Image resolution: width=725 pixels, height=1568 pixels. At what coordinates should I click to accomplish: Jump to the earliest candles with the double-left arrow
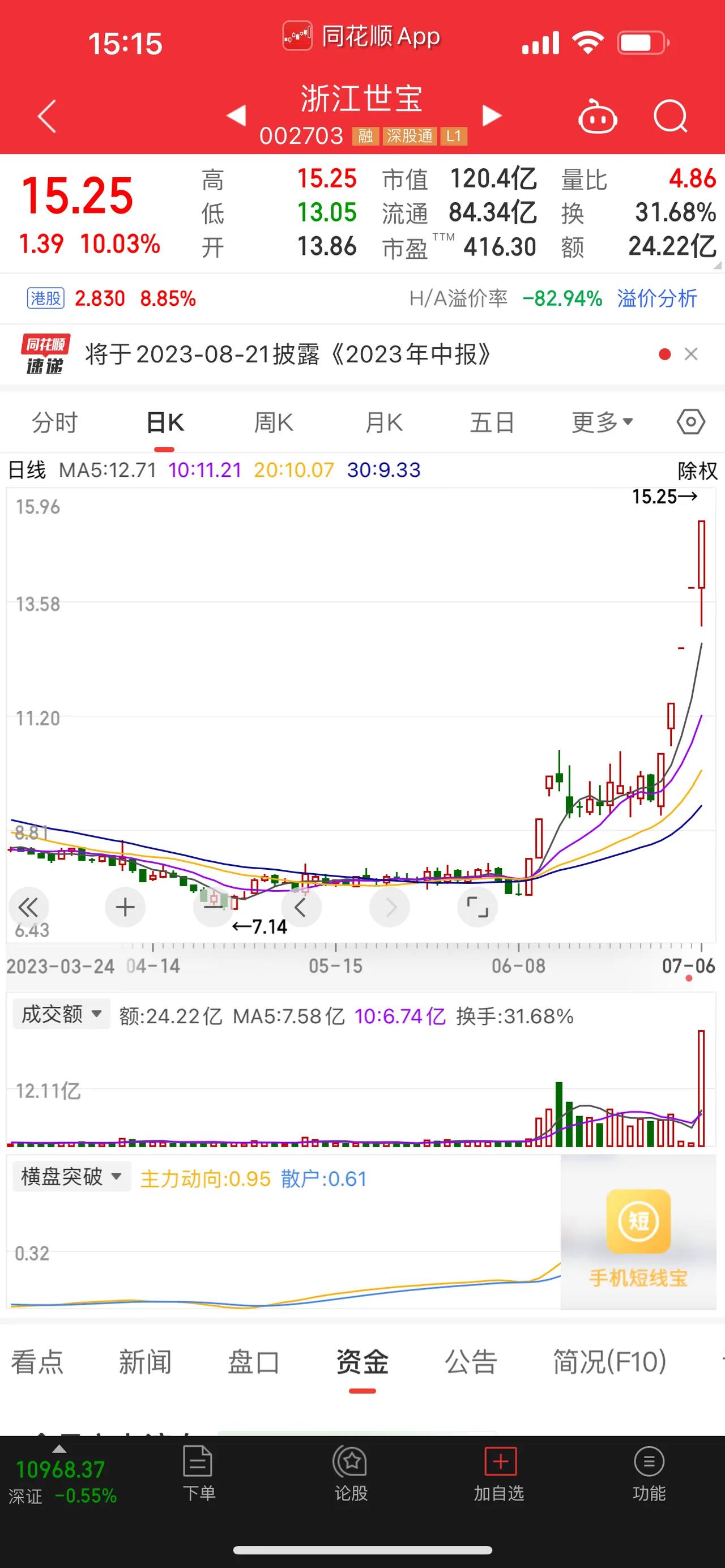[x=28, y=908]
